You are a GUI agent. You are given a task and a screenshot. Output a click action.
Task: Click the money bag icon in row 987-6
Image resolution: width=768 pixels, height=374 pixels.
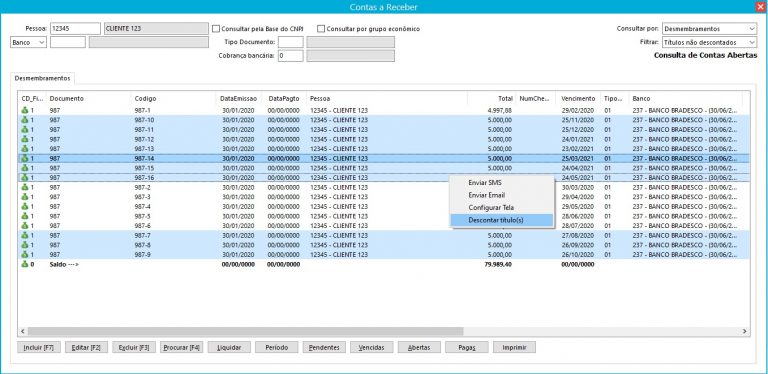[25, 226]
